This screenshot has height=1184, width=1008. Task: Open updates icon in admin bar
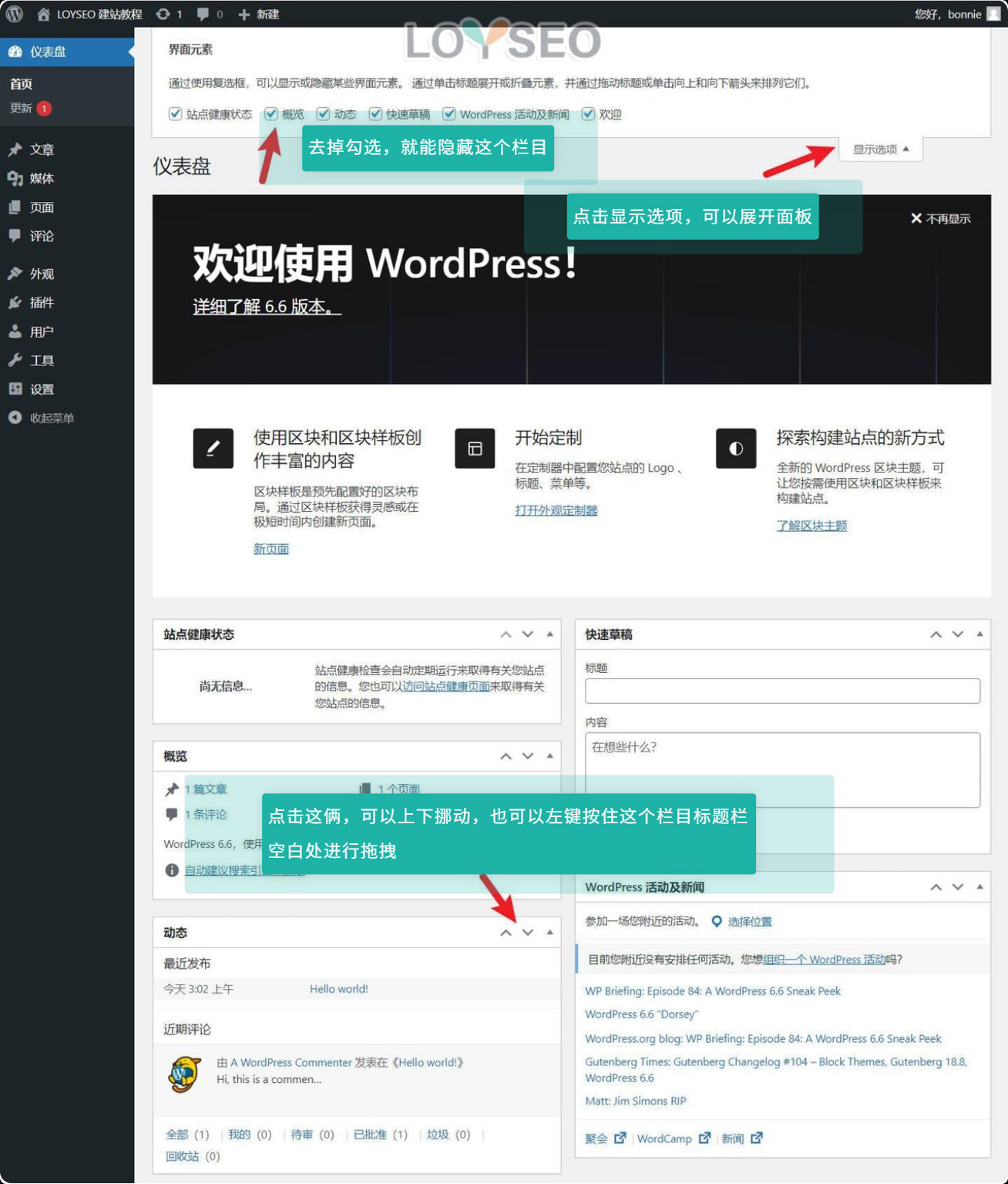[169, 14]
